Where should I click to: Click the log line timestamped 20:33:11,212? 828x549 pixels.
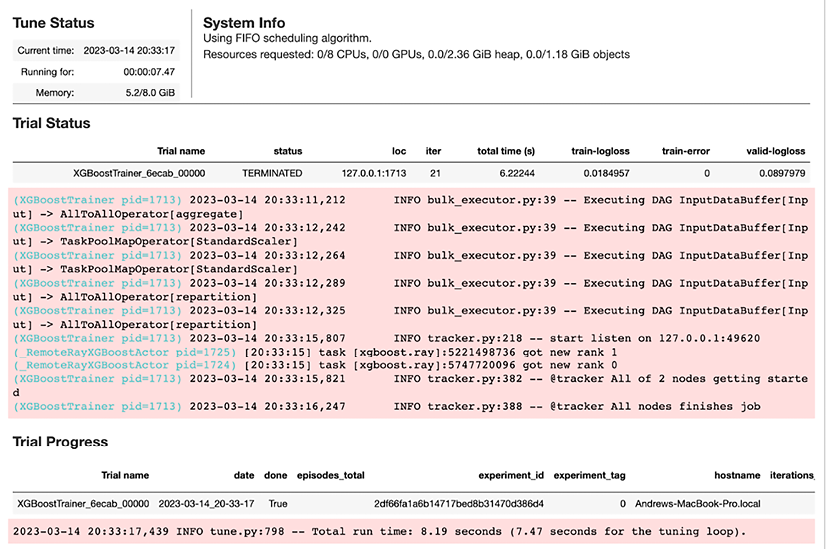pos(410,207)
